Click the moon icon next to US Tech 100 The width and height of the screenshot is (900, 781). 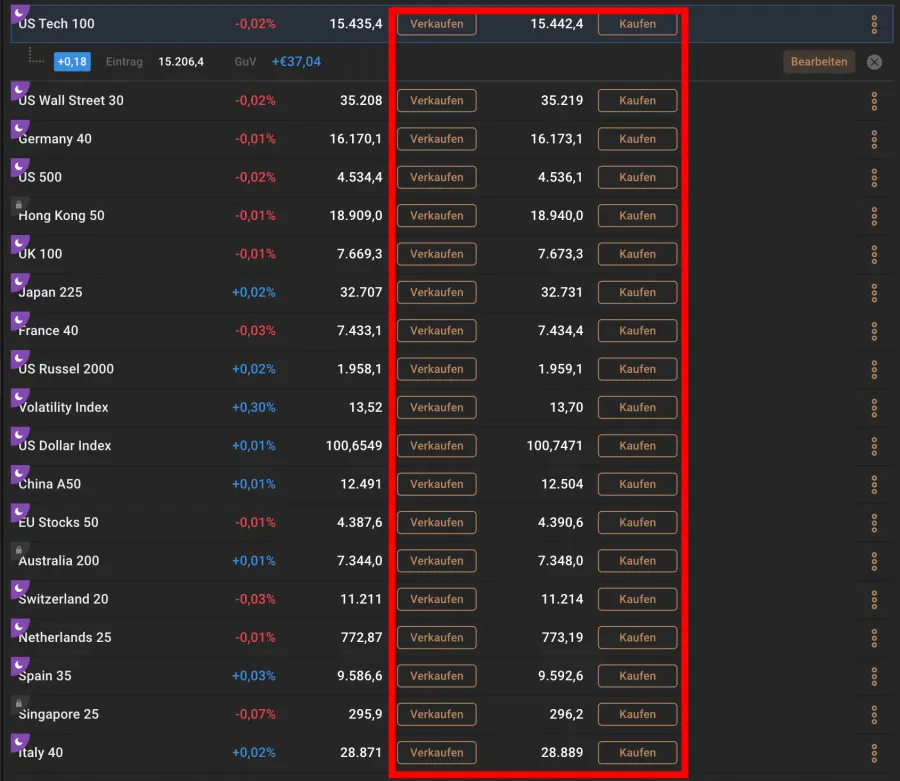click(20, 10)
